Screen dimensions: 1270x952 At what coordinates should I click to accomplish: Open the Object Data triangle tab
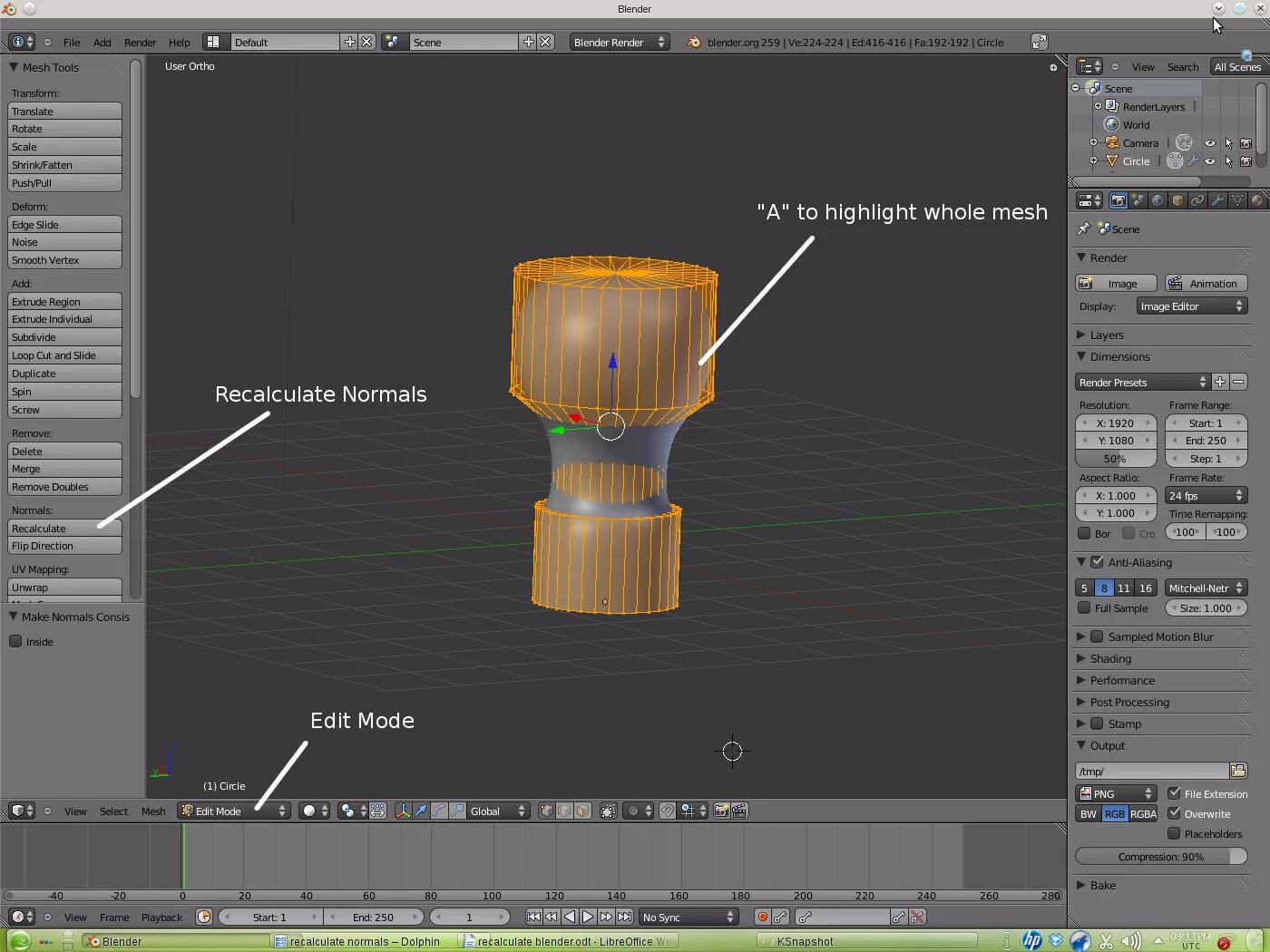coord(1237,200)
